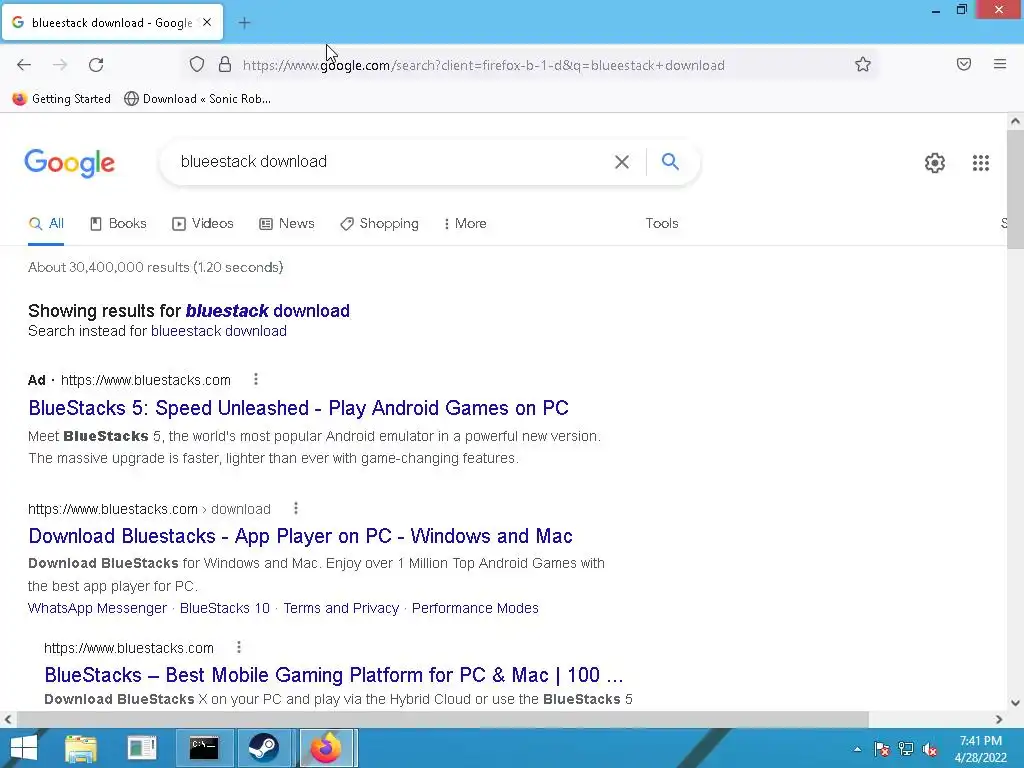Open the Getting Started bookmark

point(61,99)
